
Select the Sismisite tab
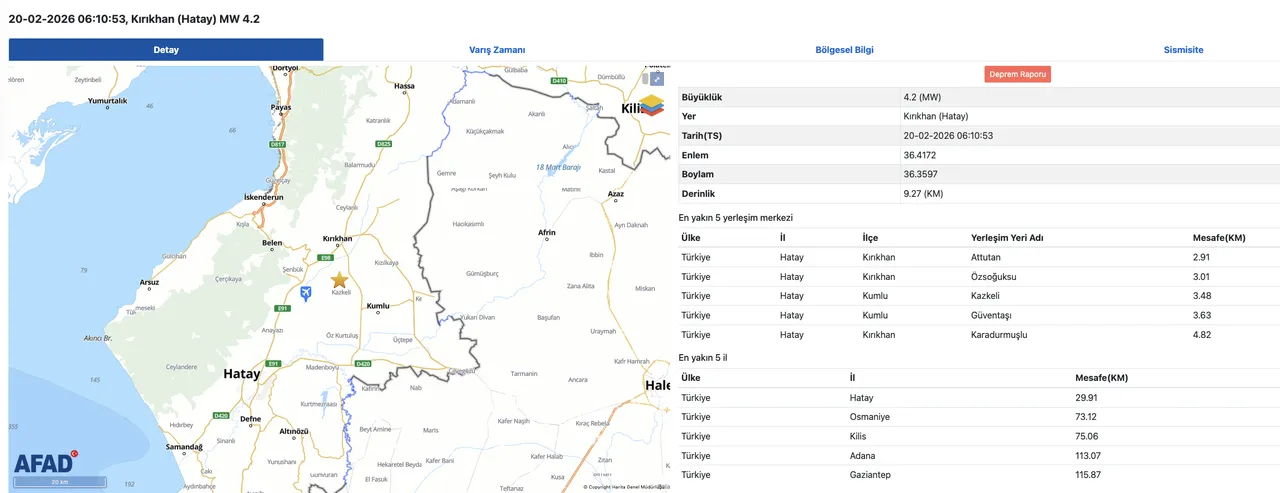click(1183, 49)
